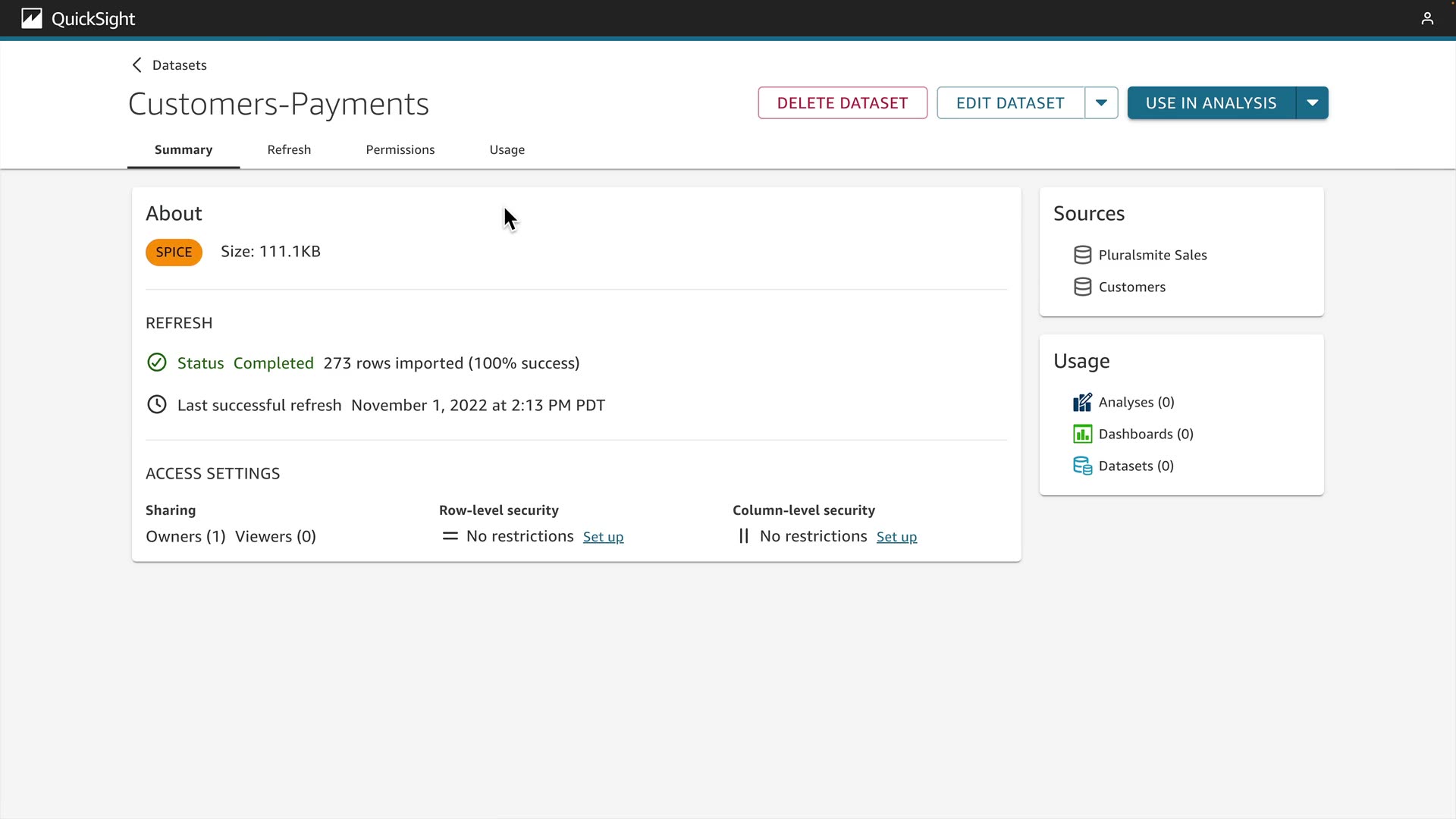Click the last refresh clock icon
Screen dimensions: 1456x819
(x=156, y=404)
